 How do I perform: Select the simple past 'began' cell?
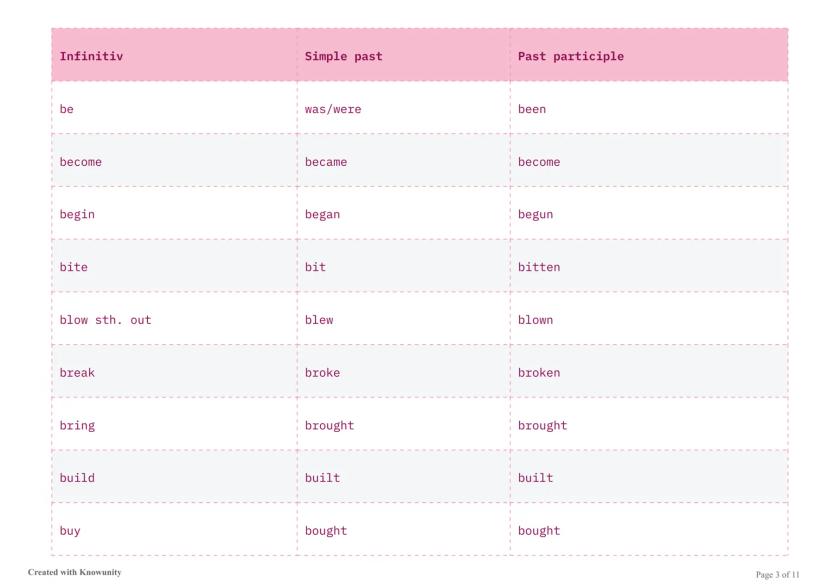pos(322,215)
